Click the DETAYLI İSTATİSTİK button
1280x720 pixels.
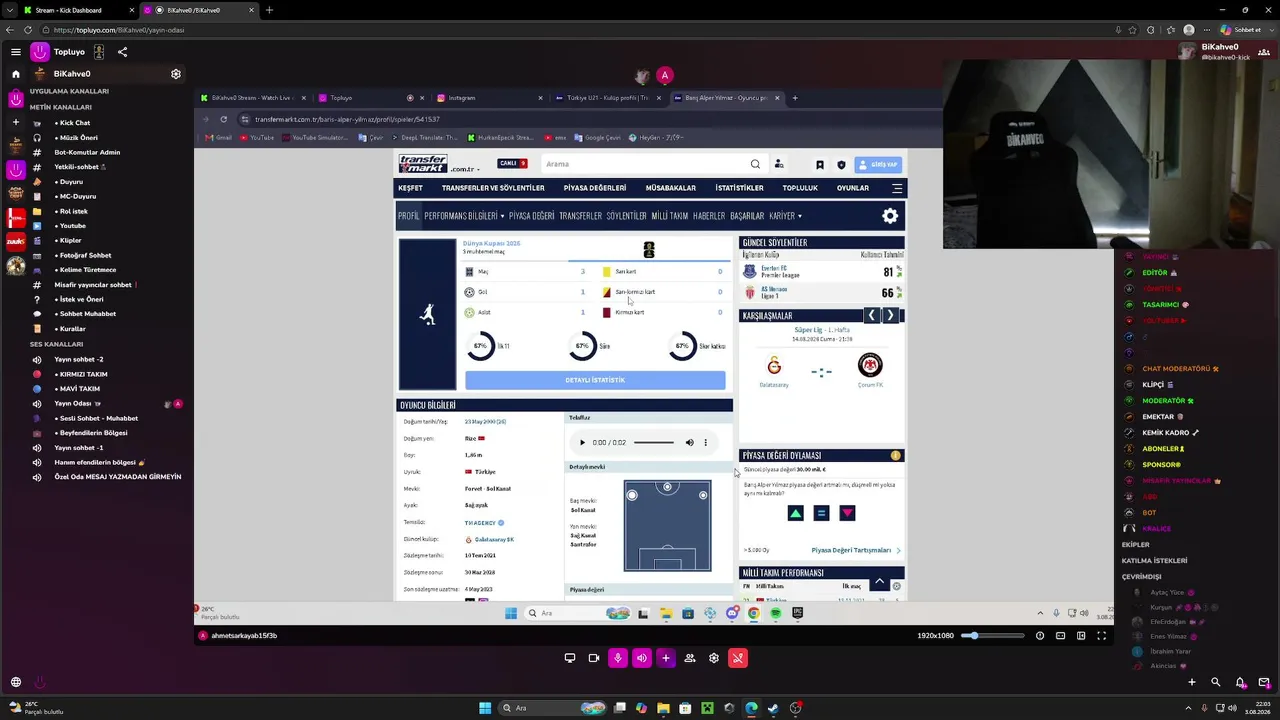tap(595, 380)
